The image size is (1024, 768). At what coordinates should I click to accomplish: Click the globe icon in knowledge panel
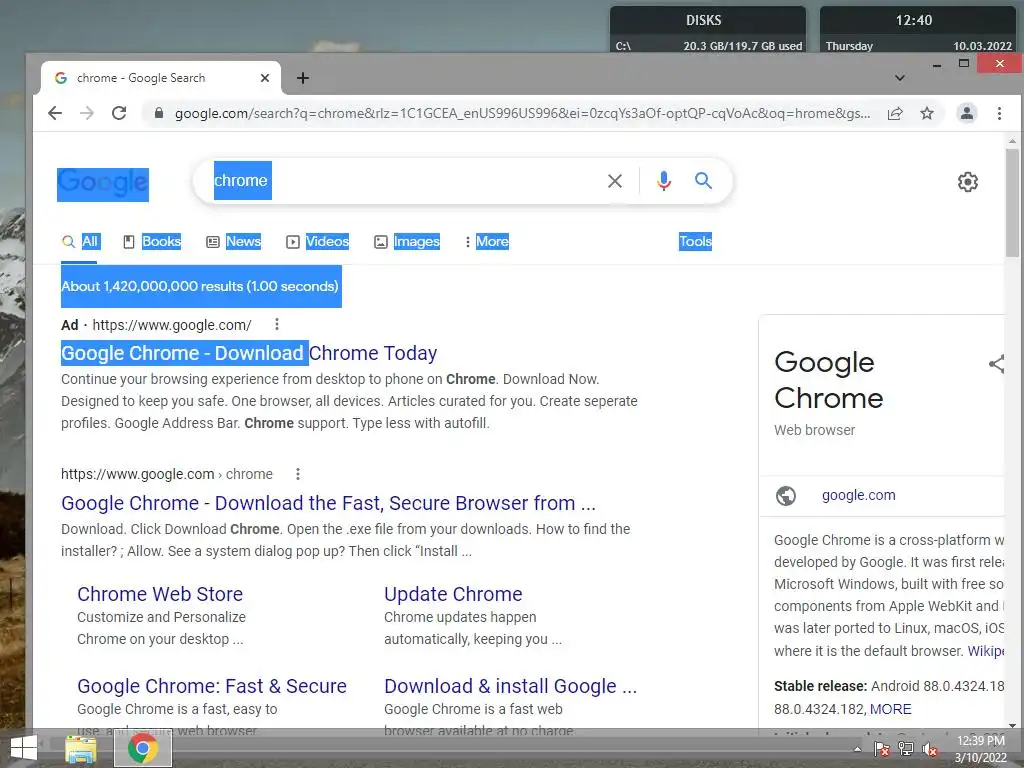click(x=786, y=496)
